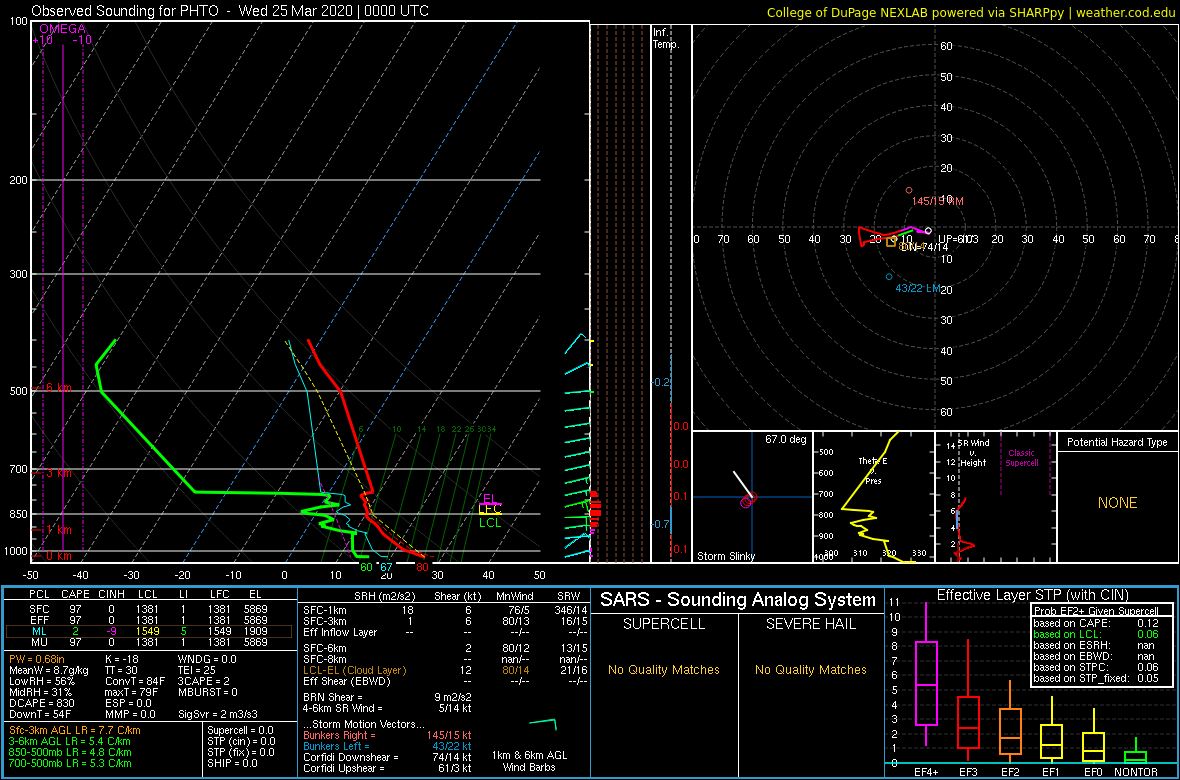The image size is (1180, 780).
Task: Click the PW = 0.68in value
Action: 38,659
